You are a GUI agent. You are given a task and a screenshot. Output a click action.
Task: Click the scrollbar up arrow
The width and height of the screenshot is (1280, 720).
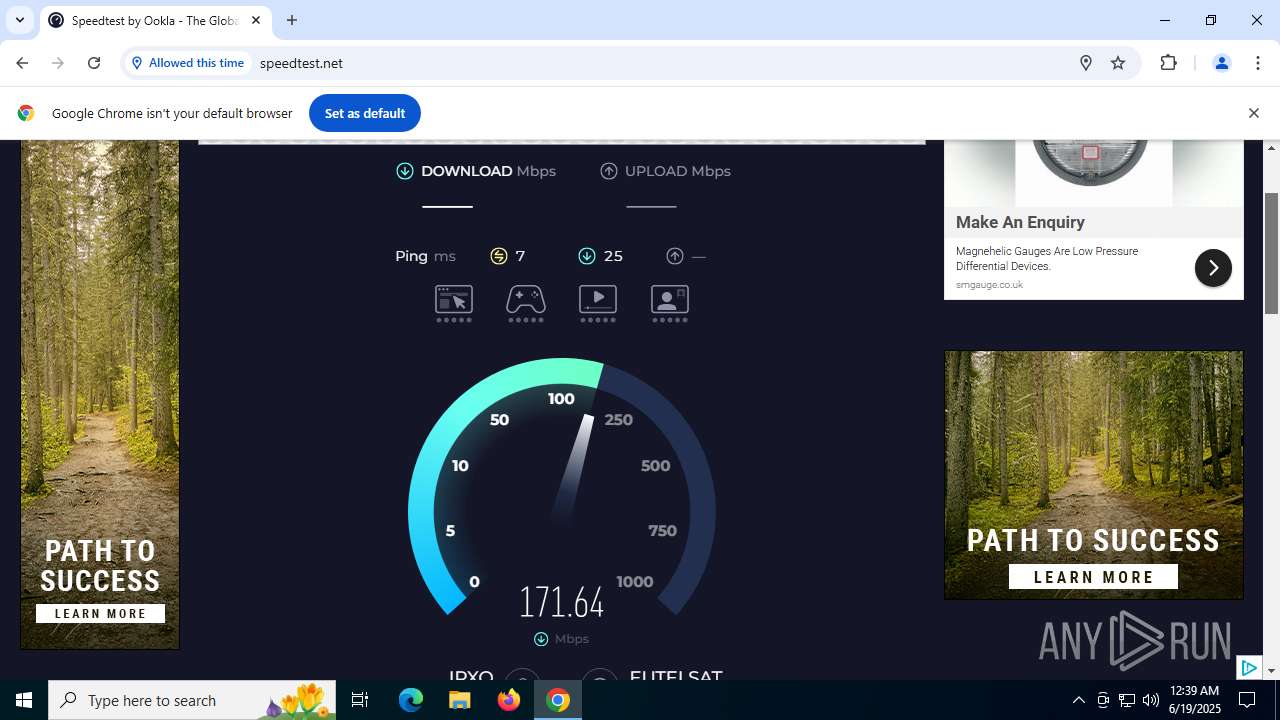1272,148
